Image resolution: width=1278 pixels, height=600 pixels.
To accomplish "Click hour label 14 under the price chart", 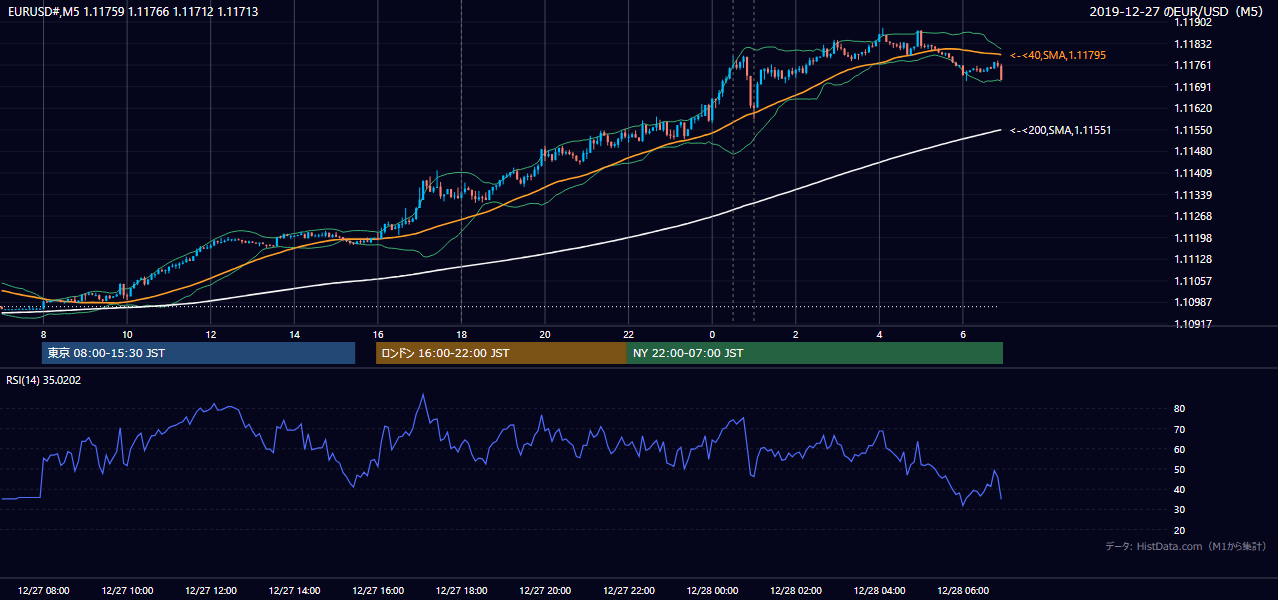I will coord(294,334).
